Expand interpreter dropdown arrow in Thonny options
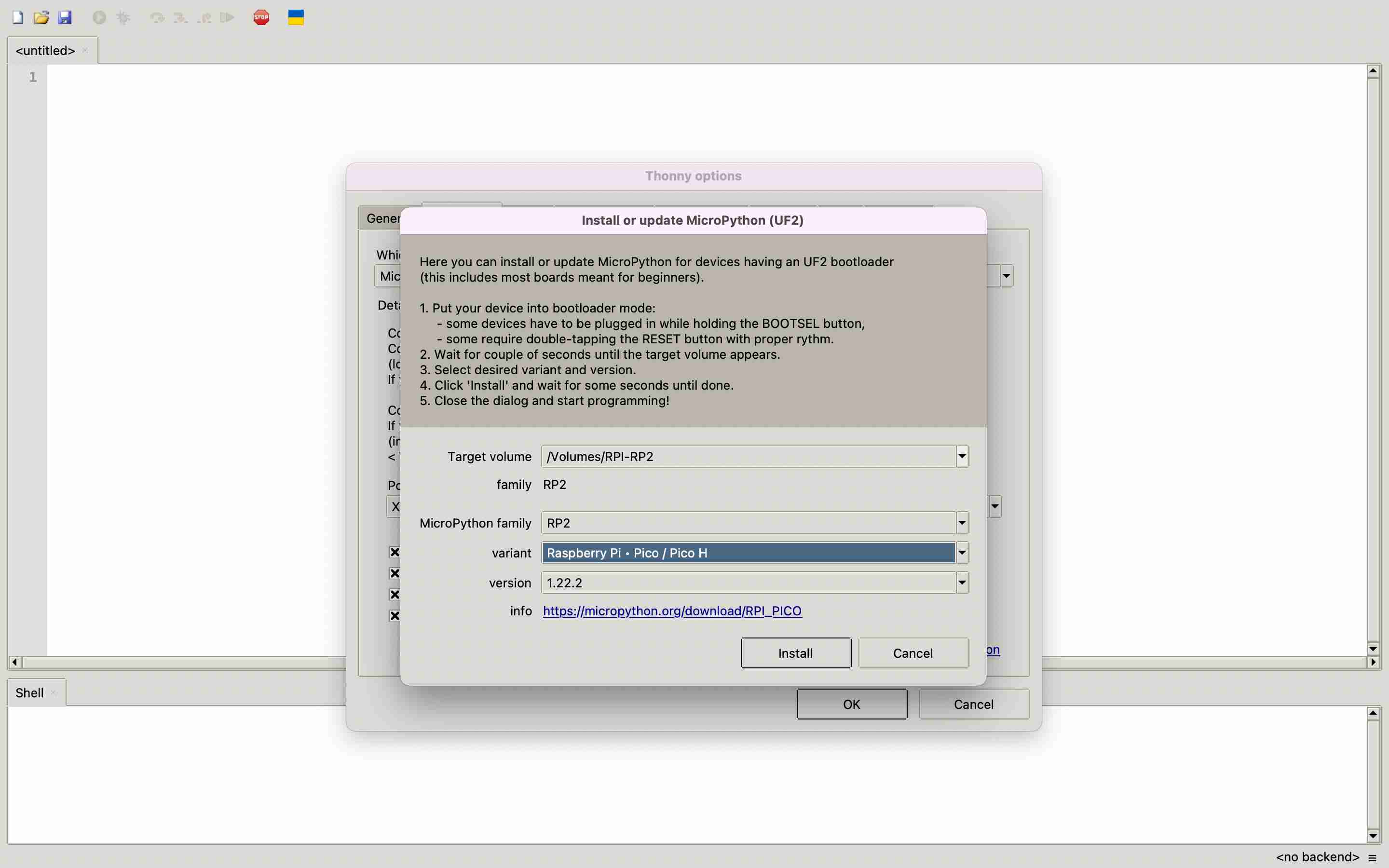This screenshot has width=1389, height=868. (x=1006, y=276)
